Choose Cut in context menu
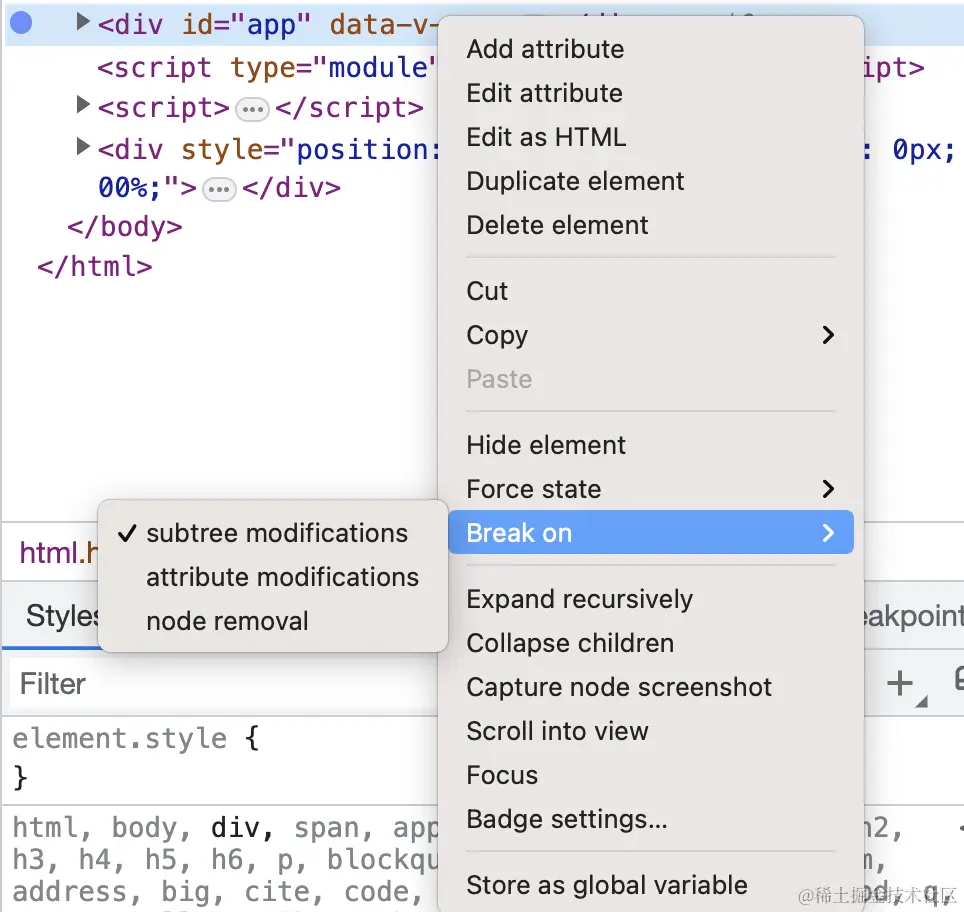The height and width of the screenshot is (912, 964). click(x=650, y=291)
